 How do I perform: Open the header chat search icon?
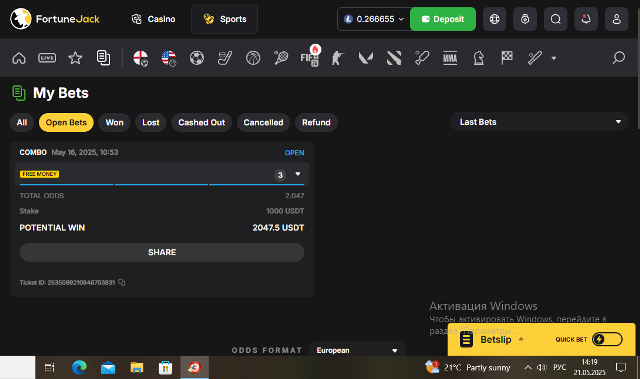pyautogui.click(x=556, y=19)
